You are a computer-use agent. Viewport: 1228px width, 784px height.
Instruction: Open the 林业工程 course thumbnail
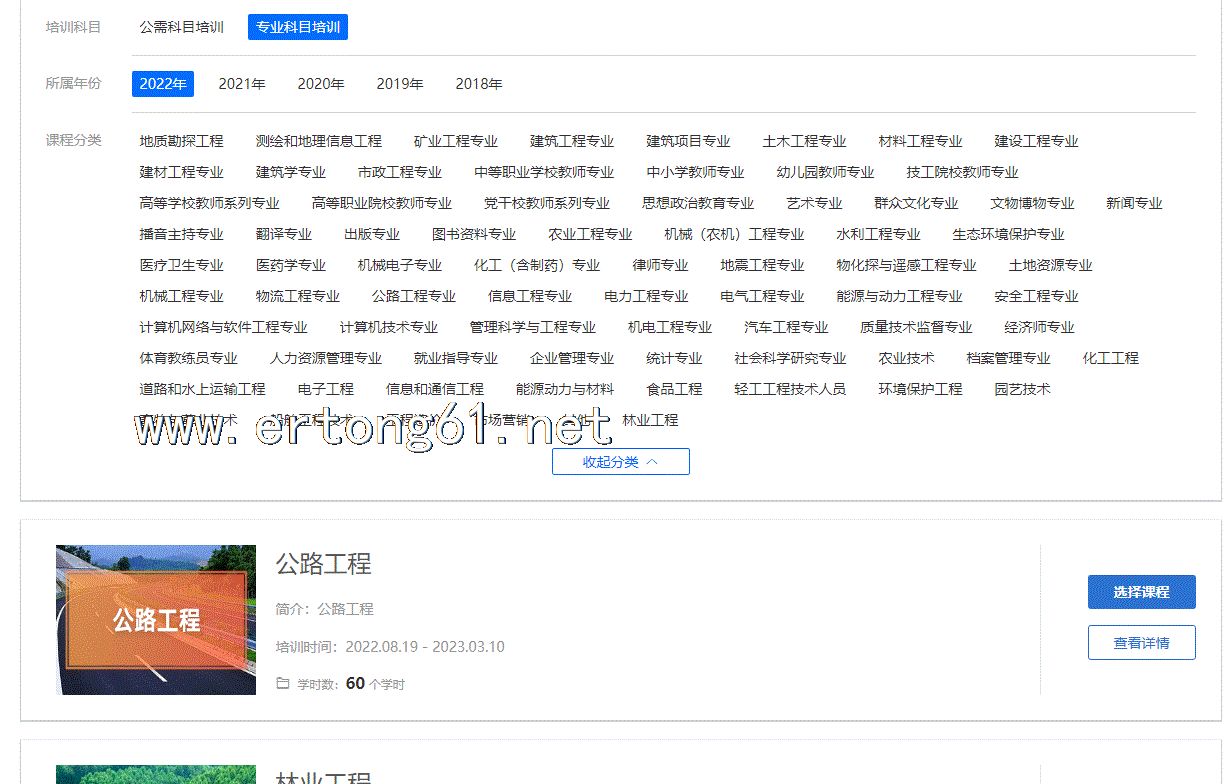click(x=156, y=775)
